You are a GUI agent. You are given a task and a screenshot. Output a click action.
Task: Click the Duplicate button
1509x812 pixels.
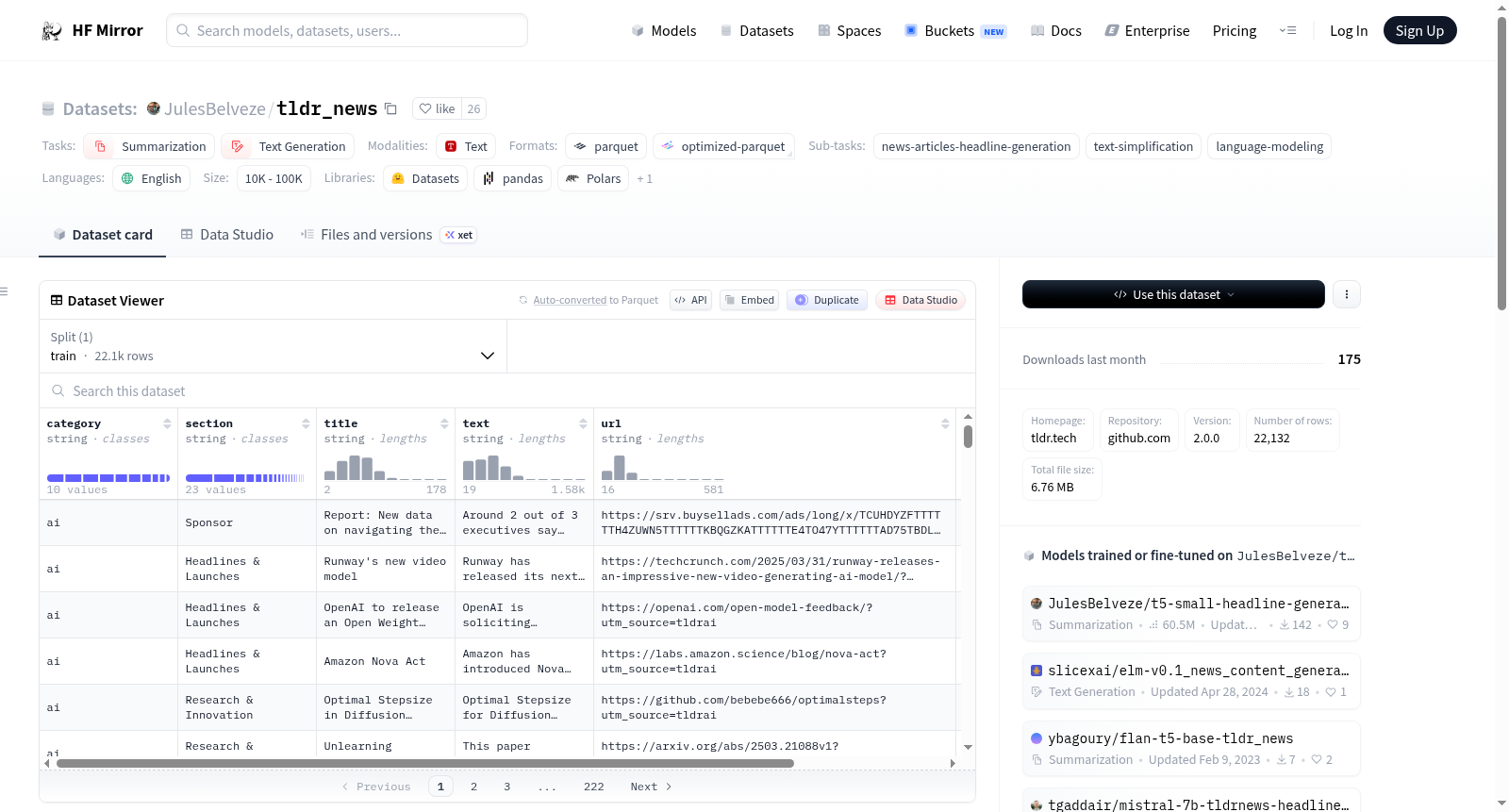click(827, 300)
